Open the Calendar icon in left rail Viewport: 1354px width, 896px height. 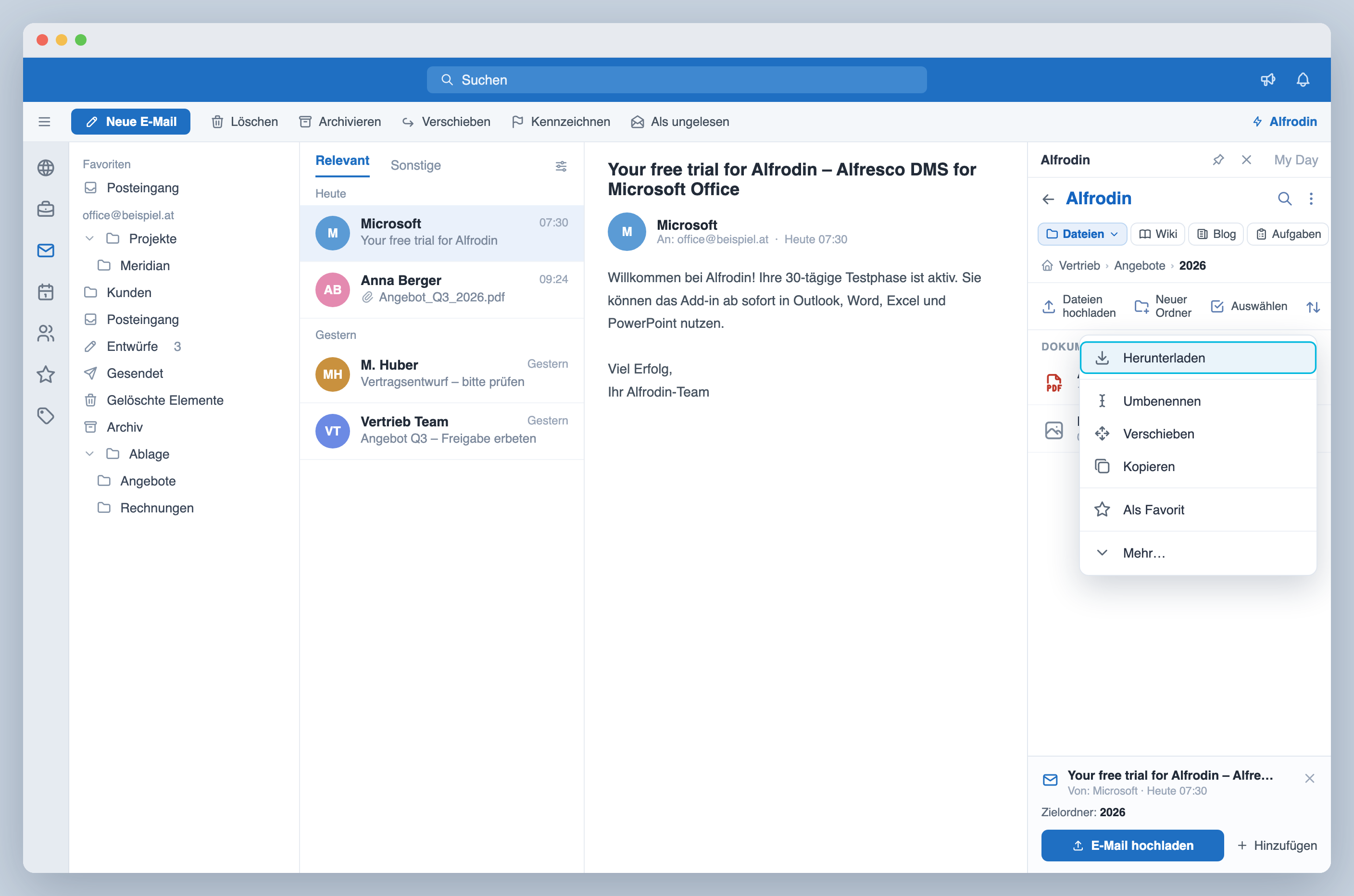click(x=46, y=292)
